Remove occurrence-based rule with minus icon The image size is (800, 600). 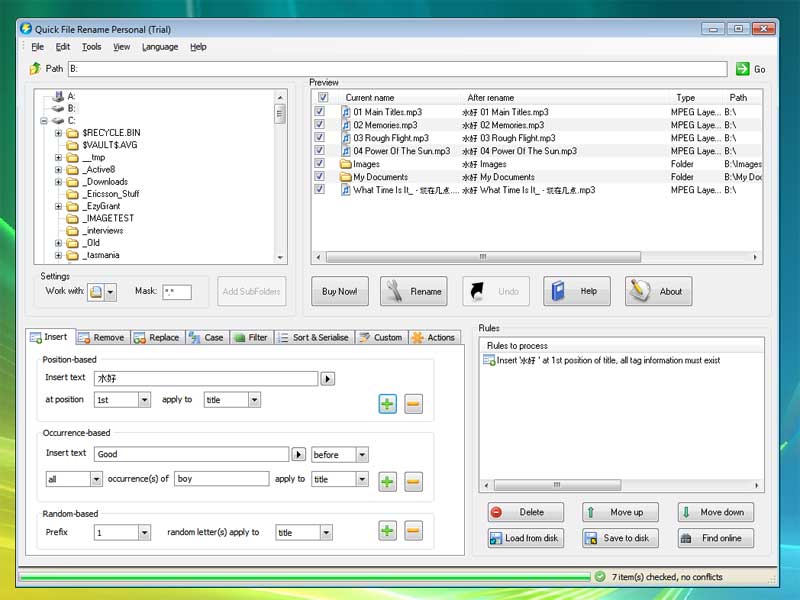click(413, 482)
